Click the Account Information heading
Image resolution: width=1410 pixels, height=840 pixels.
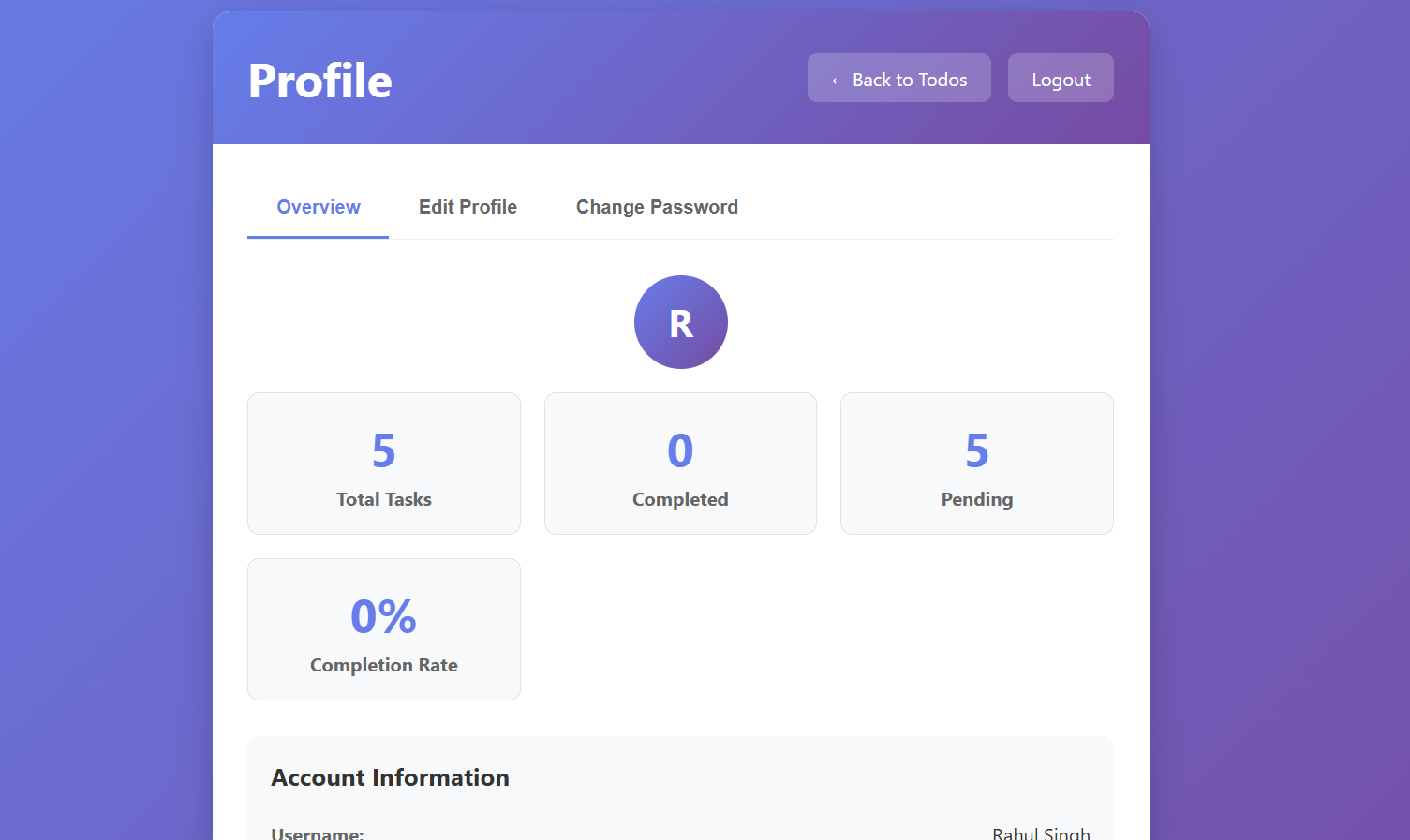tap(391, 777)
